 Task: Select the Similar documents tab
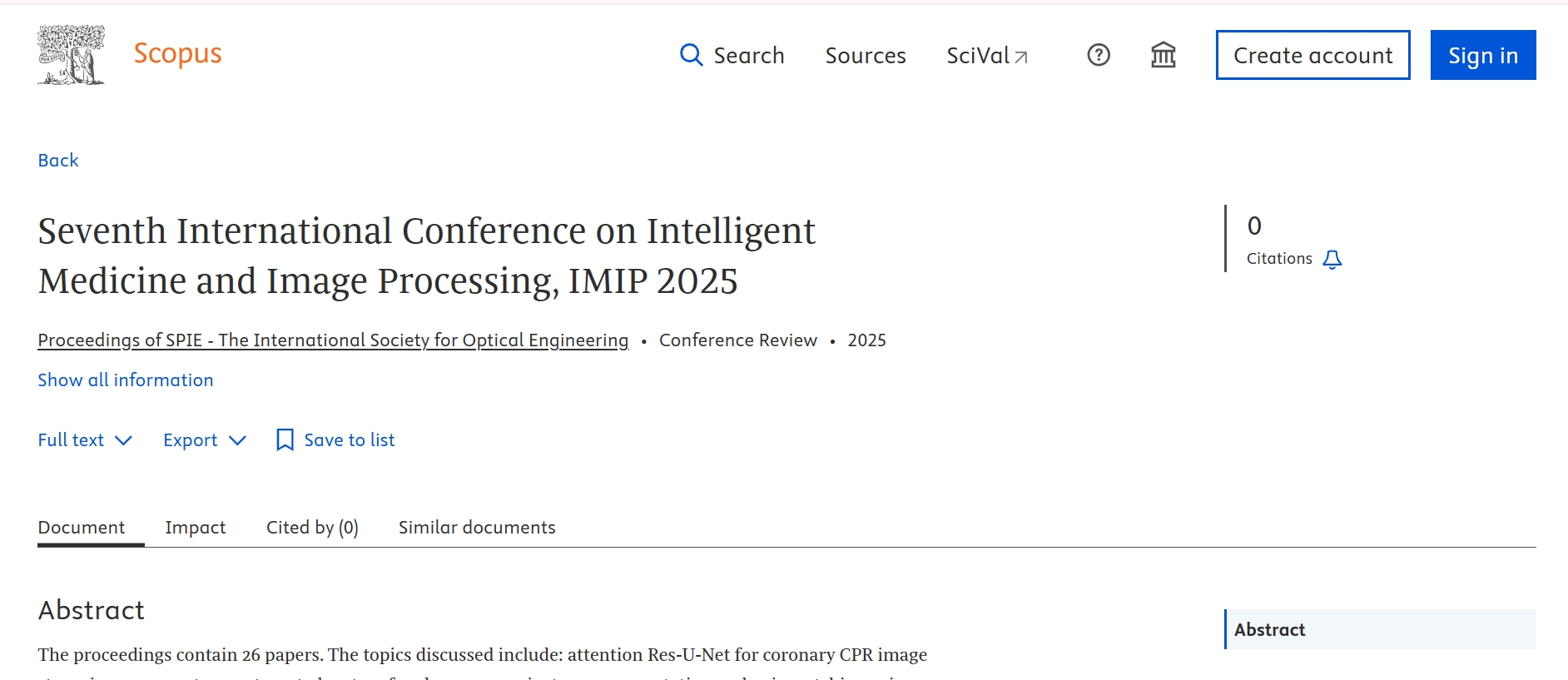point(477,527)
